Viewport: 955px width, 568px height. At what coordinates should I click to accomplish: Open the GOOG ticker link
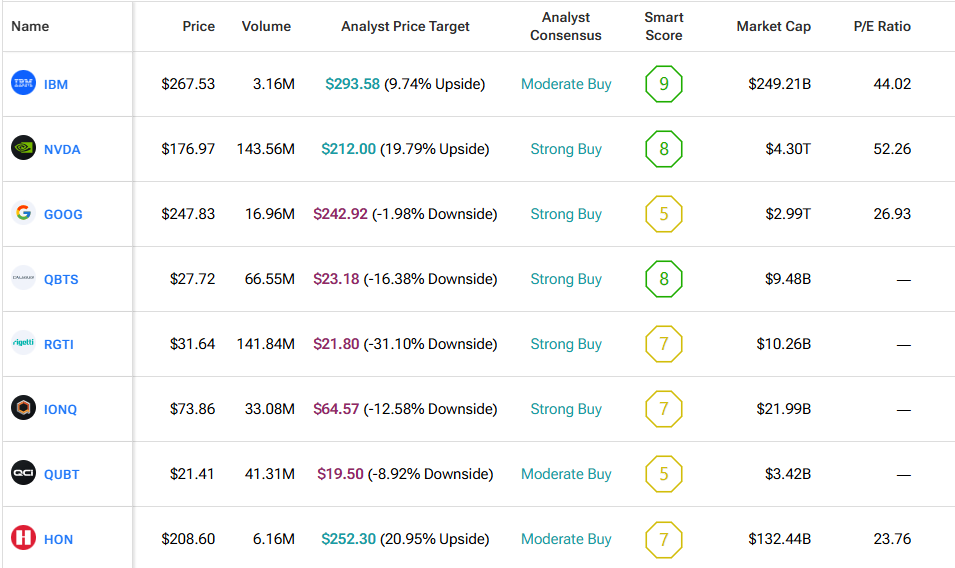(63, 214)
